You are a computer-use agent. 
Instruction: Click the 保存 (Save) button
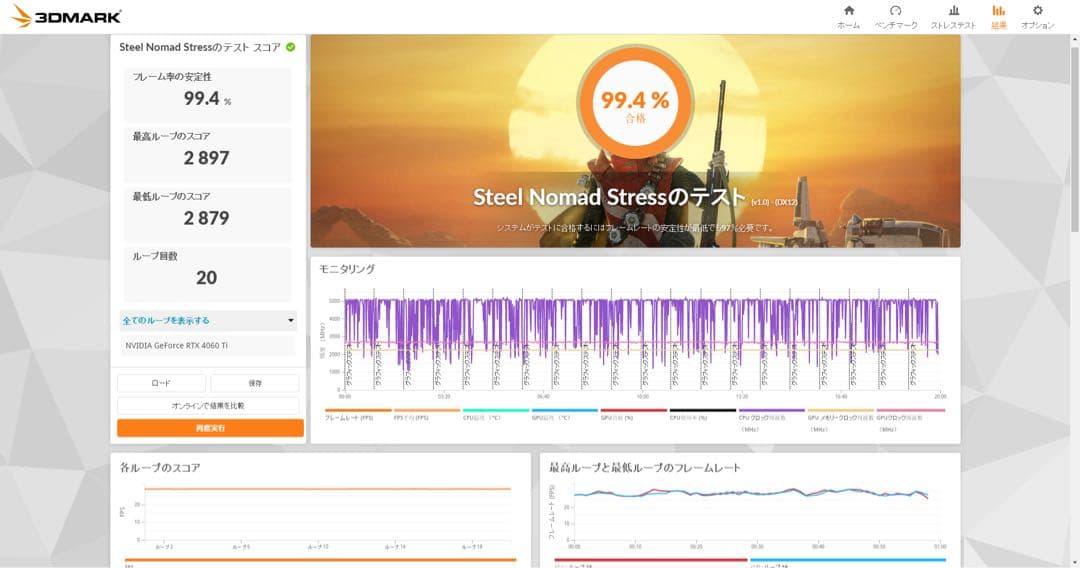(255, 383)
